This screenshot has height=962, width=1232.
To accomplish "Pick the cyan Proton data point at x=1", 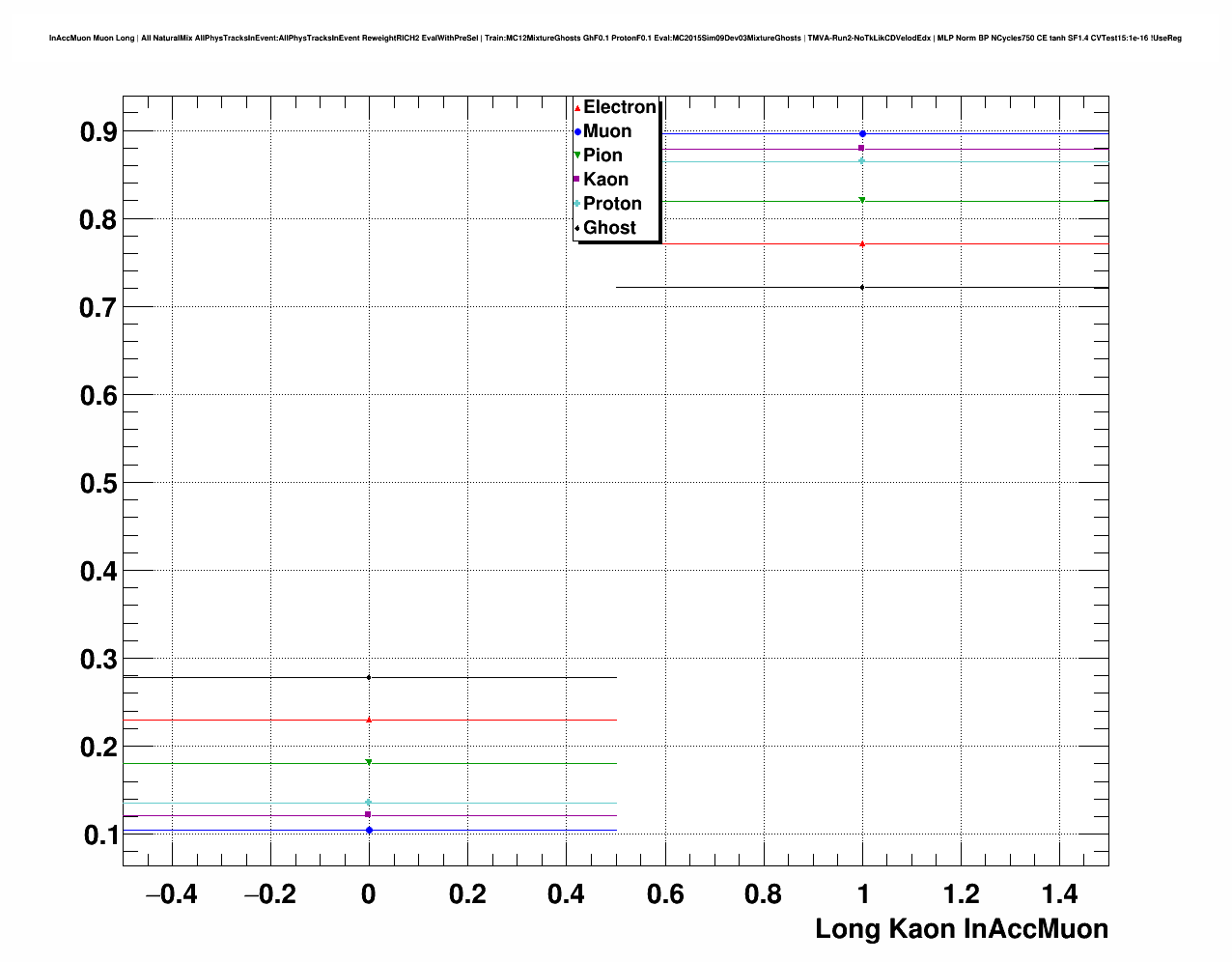I will click(862, 160).
